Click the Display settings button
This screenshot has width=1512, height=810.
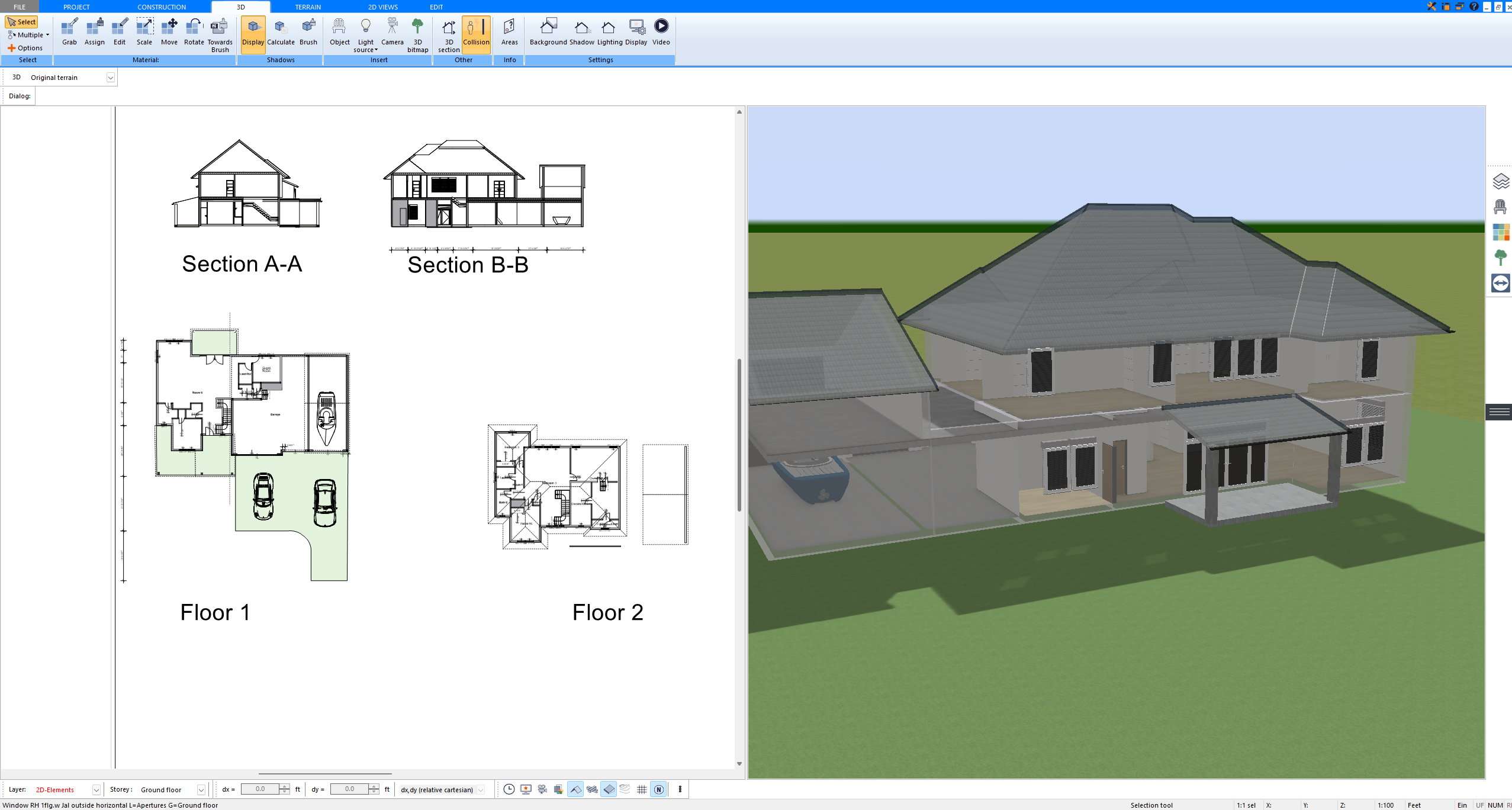click(636, 32)
